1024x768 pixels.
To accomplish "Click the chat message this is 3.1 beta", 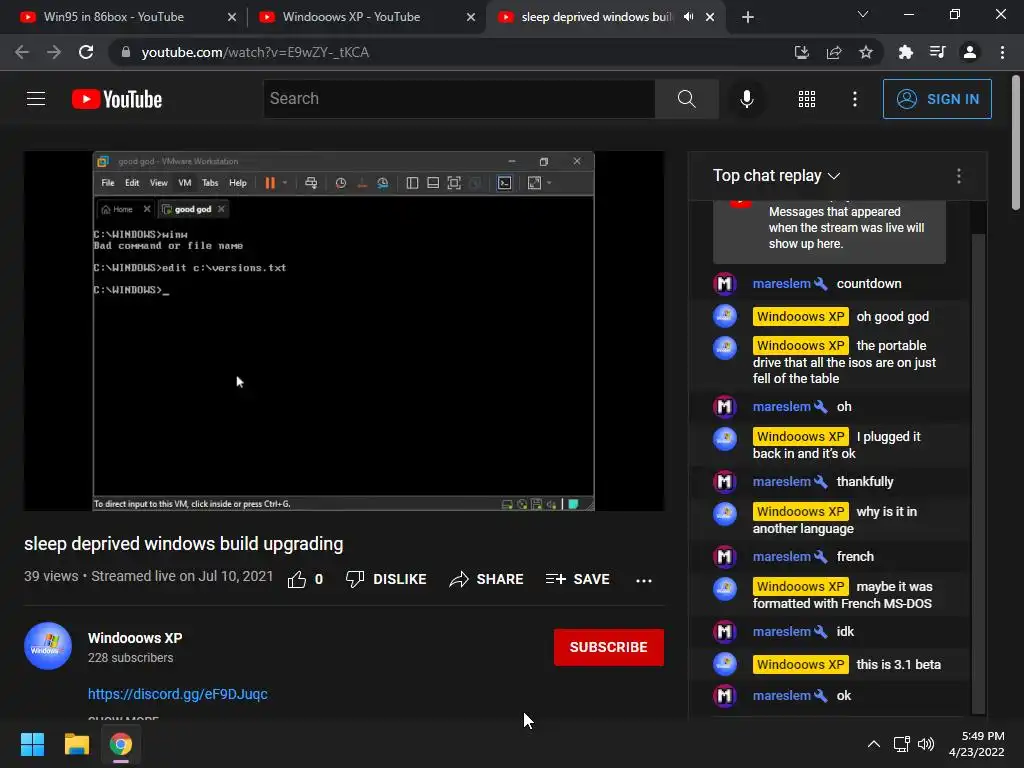I will 899,664.
